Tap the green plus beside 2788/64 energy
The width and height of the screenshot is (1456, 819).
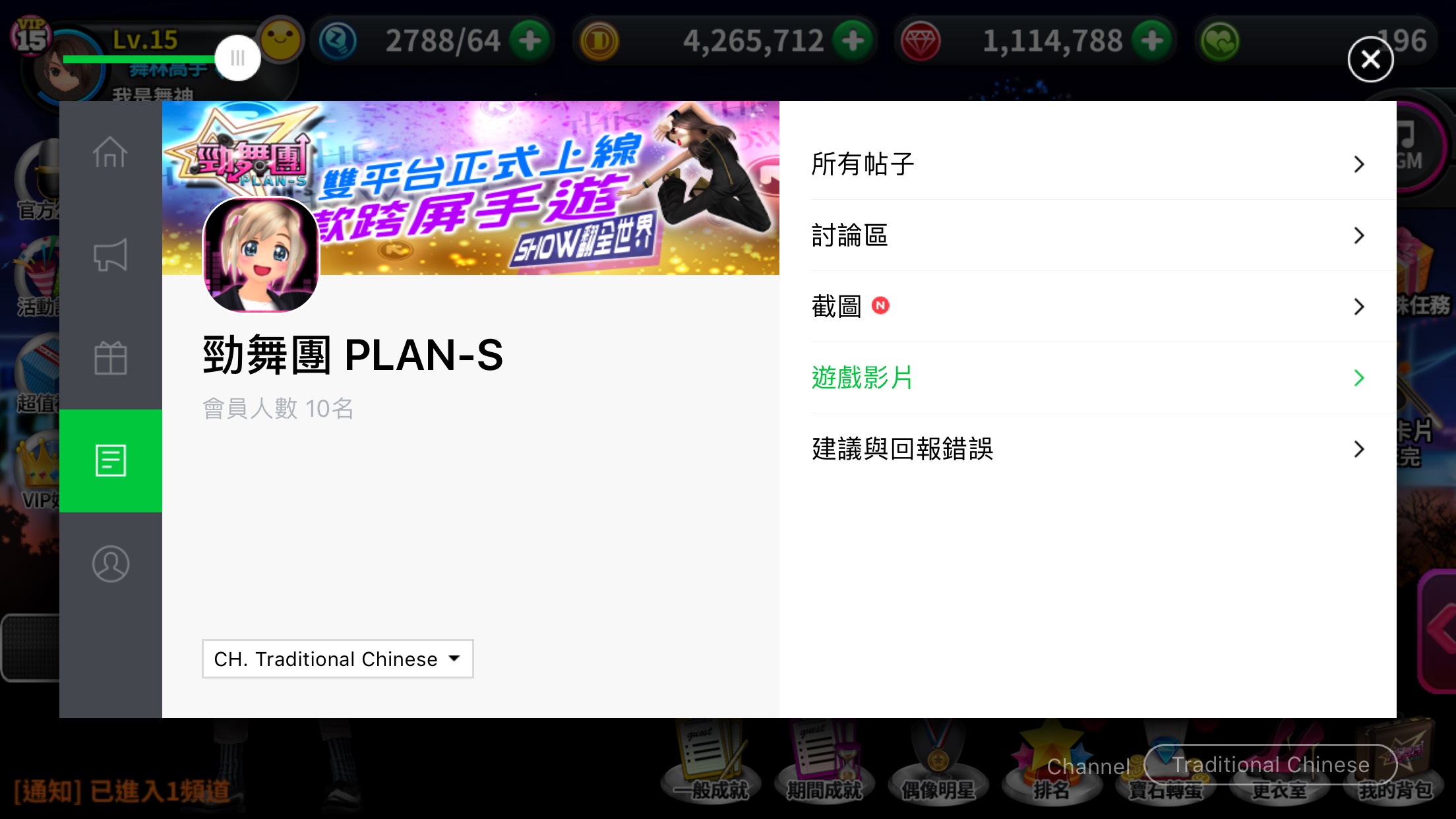coord(530,41)
